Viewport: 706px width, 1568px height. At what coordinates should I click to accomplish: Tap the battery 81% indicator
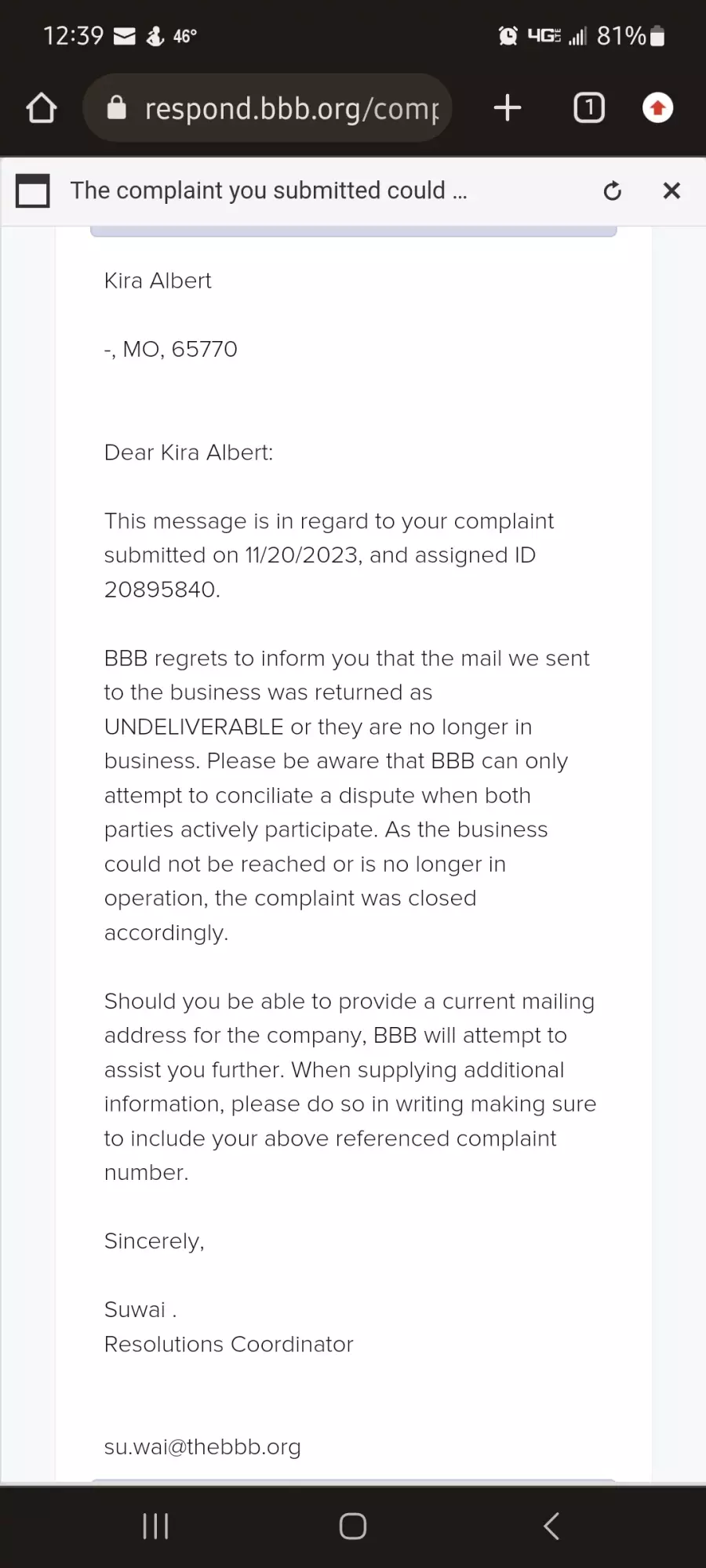coord(631,35)
